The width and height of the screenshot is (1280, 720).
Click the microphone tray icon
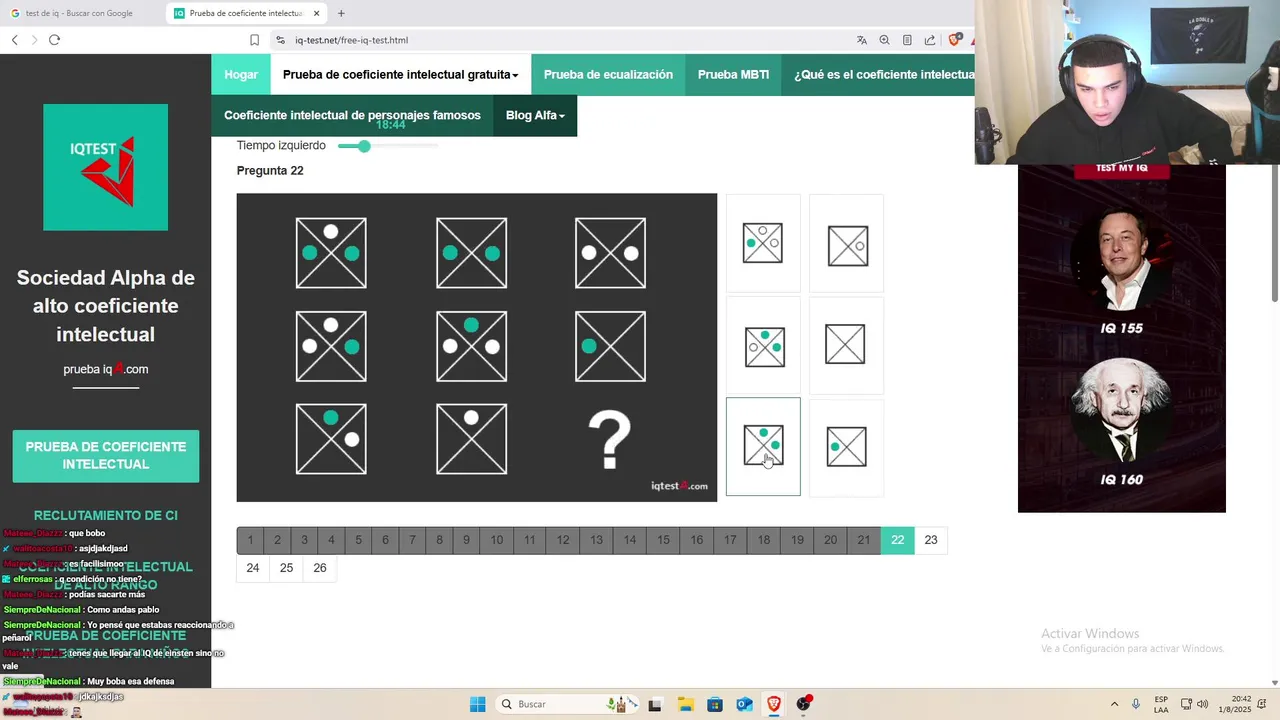pyautogui.click(x=1136, y=704)
